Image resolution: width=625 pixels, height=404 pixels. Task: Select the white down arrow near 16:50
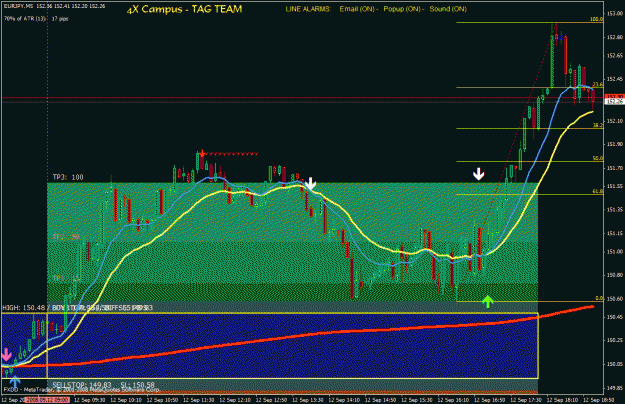pos(478,174)
